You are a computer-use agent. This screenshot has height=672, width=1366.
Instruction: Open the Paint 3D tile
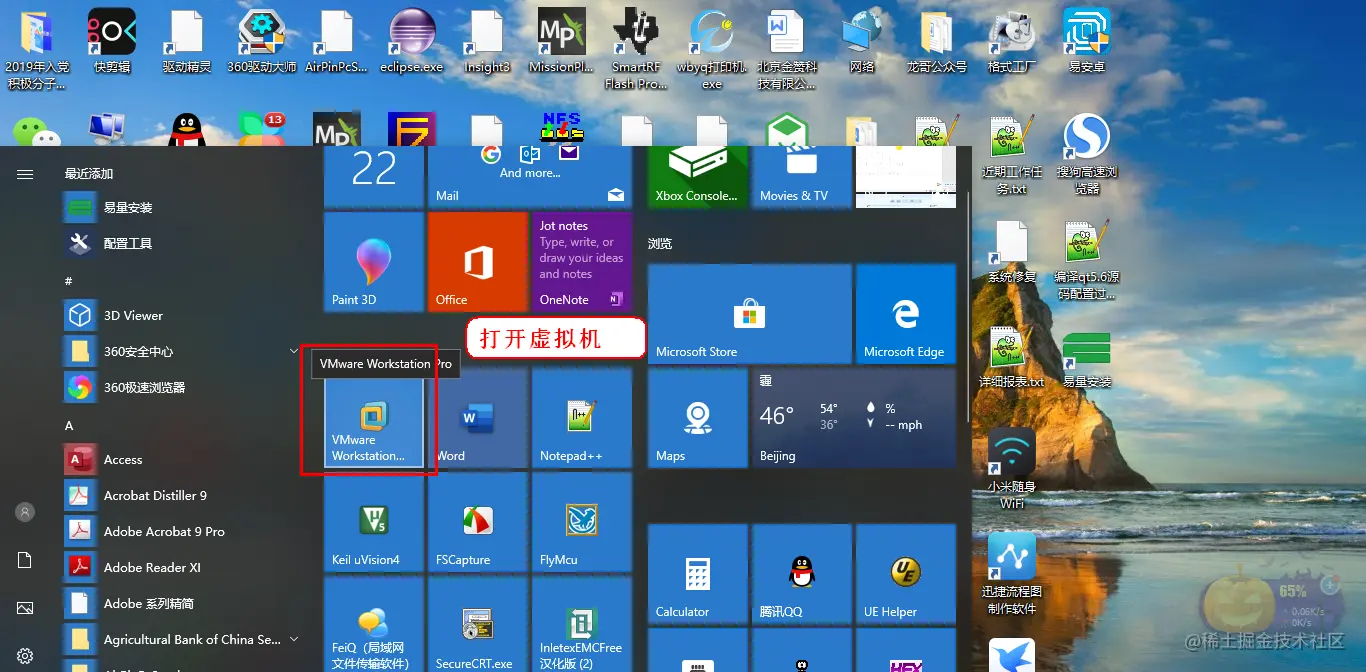[374, 262]
